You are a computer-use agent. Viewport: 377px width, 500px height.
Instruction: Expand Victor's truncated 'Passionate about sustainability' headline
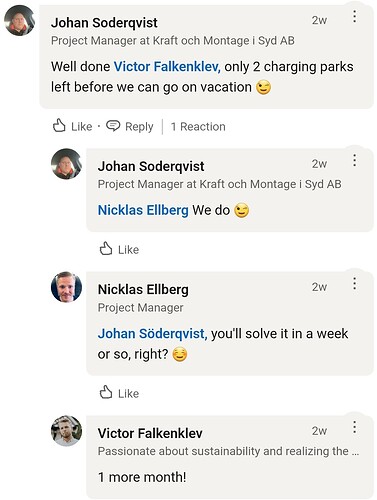click(228, 451)
